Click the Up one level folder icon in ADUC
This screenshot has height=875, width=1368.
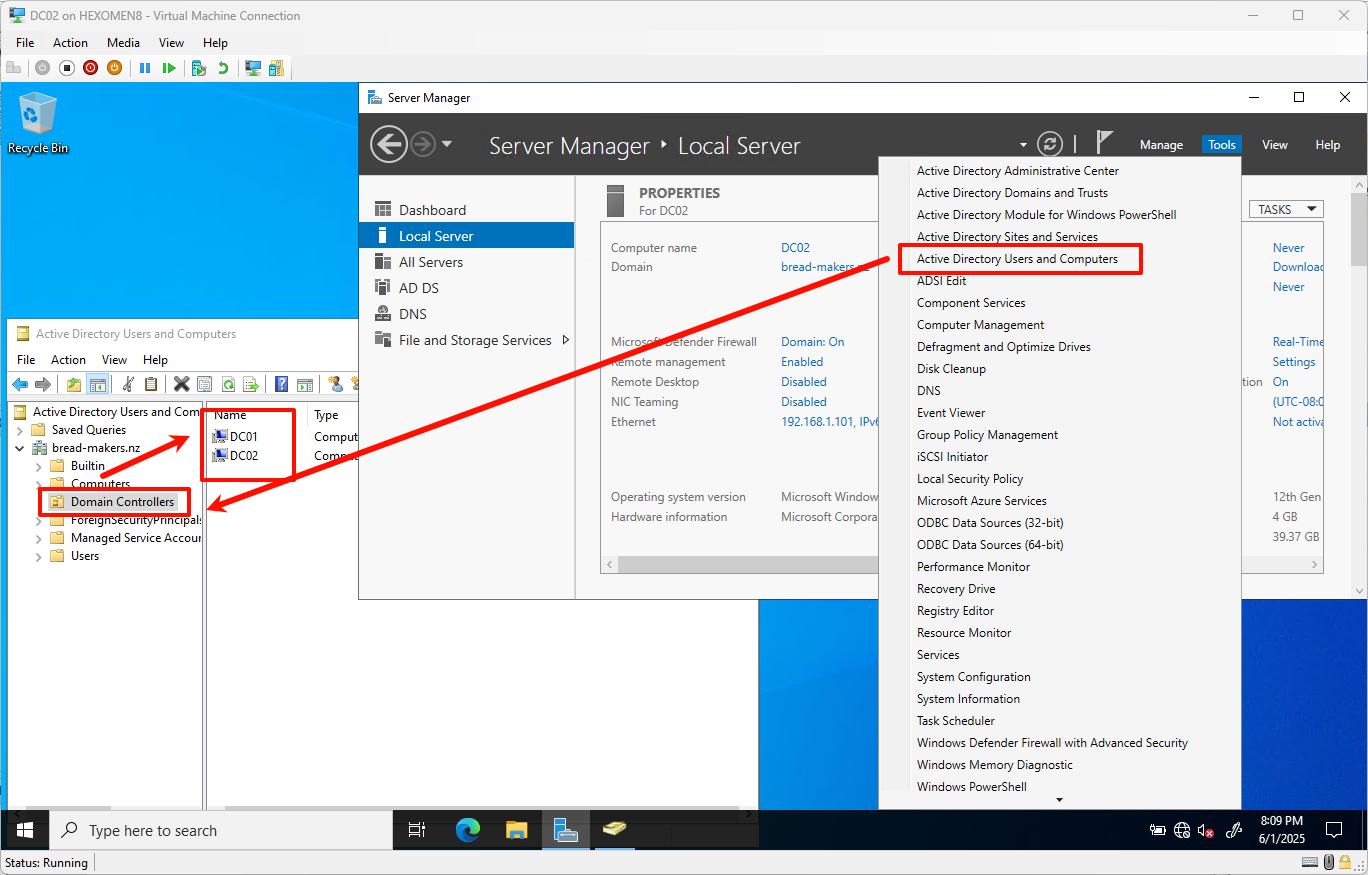74,384
